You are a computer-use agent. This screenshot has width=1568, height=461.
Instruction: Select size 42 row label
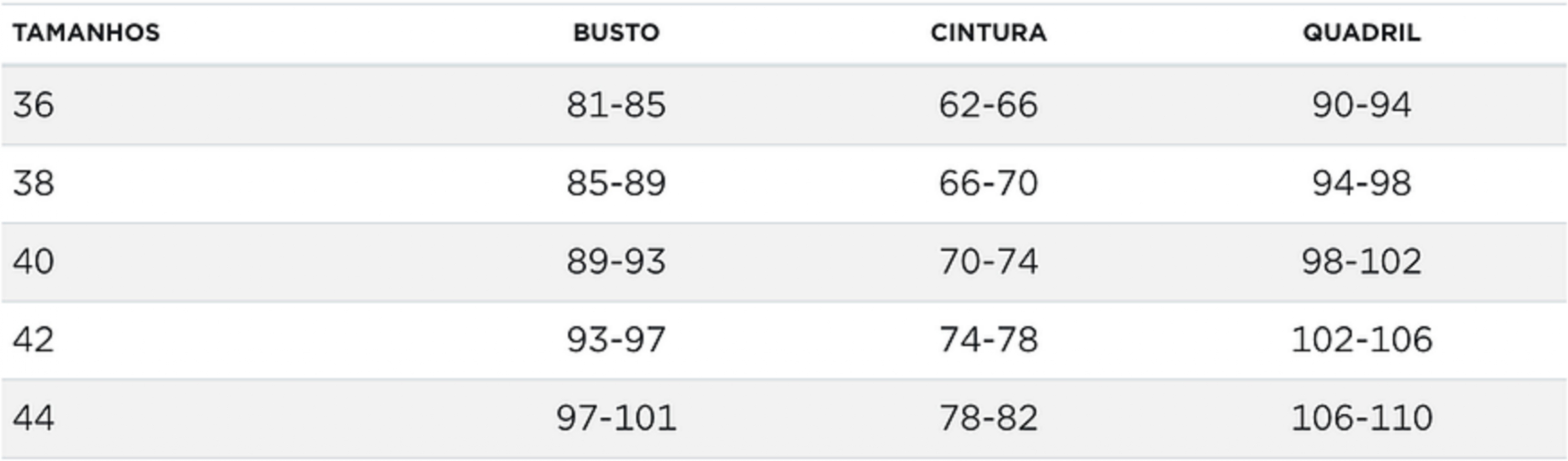coord(34,339)
